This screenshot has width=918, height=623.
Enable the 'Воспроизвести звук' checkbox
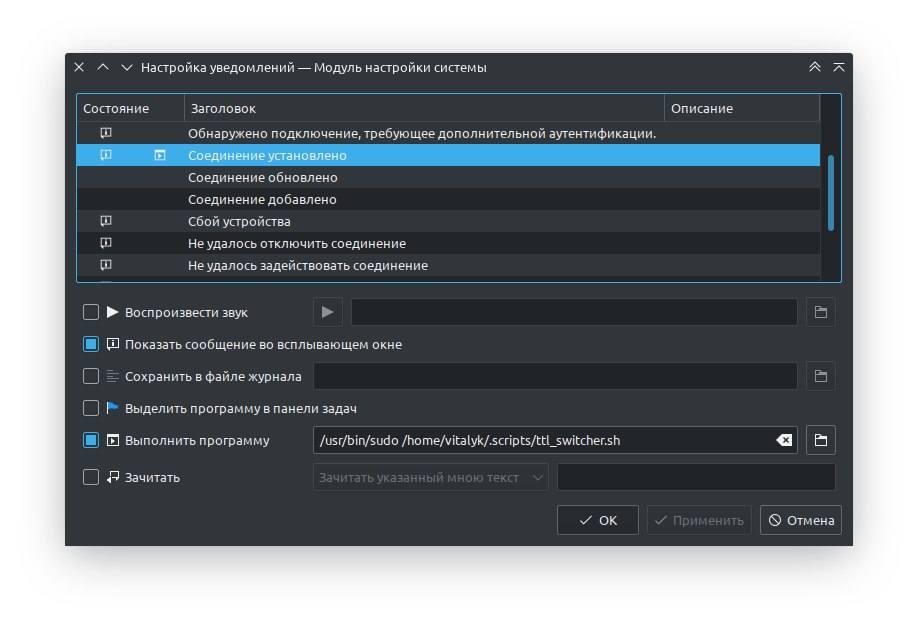pos(91,312)
